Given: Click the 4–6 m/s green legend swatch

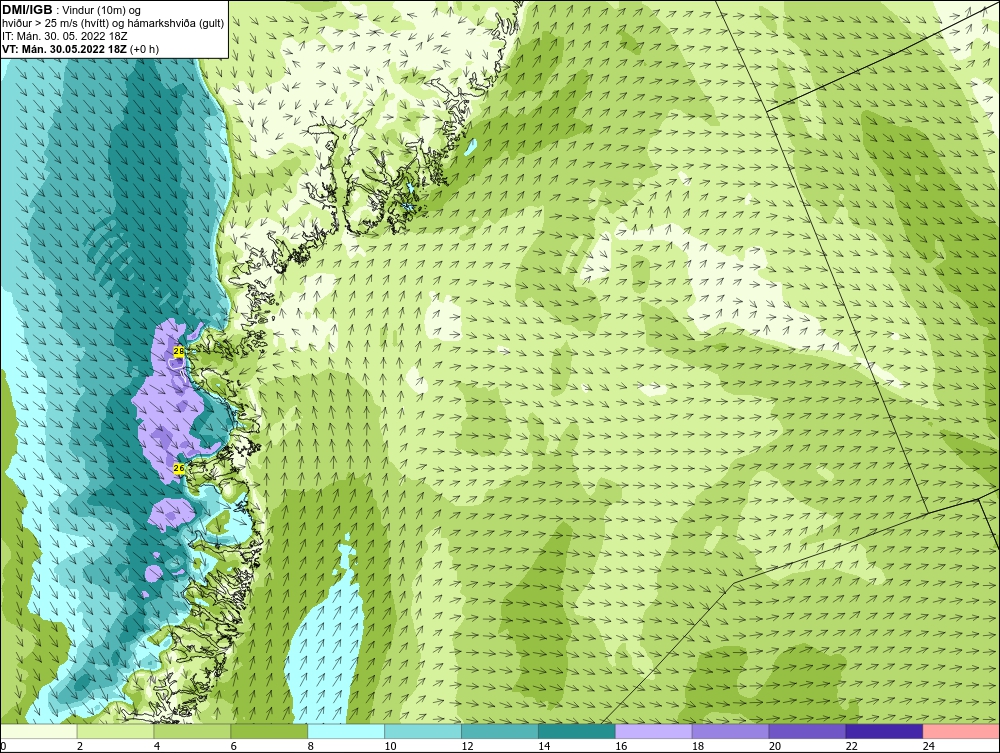Looking at the screenshot, I should pyautogui.click(x=193, y=731).
